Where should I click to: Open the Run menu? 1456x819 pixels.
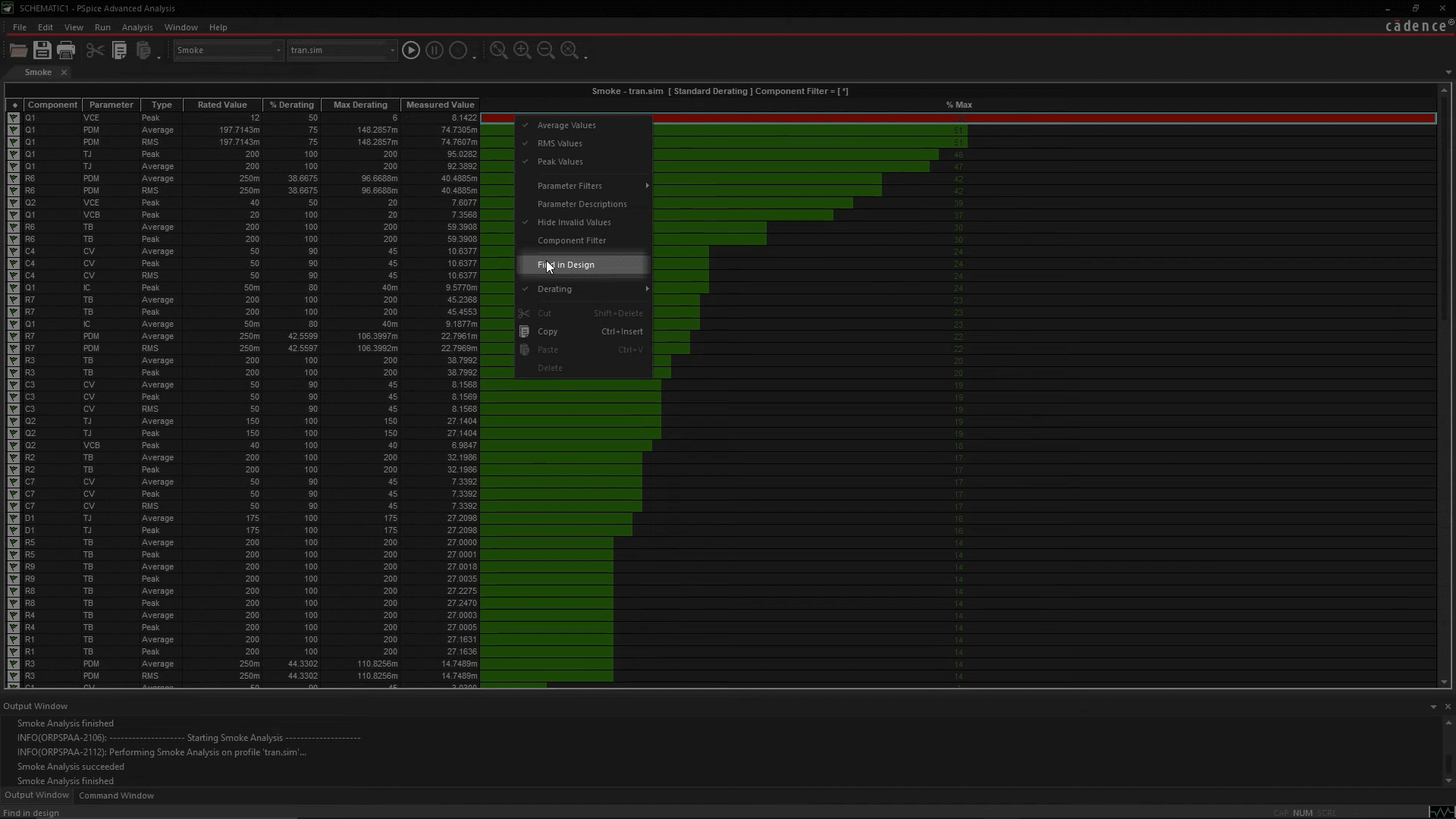point(102,27)
